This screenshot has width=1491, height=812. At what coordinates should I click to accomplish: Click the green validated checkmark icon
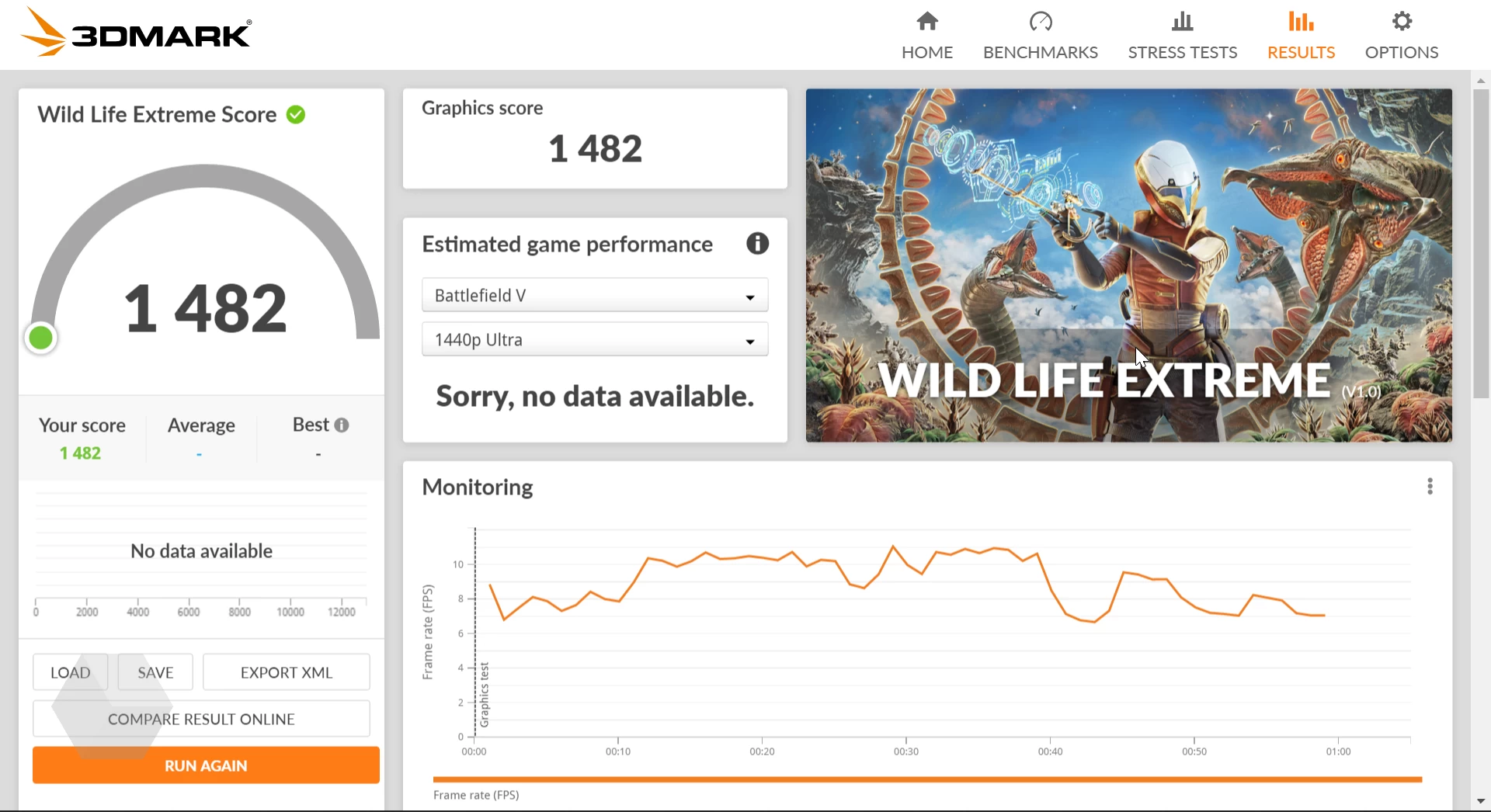tap(296, 115)
